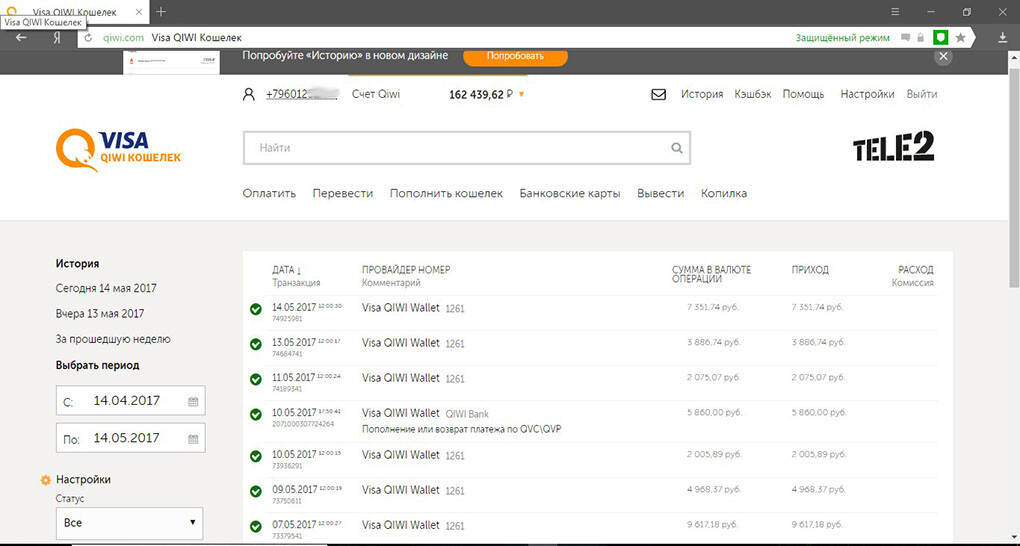The height and width of the screenshot is (546, 1020).
Task: Open the Банковские карты menu item
Action: (x=570, y=193)
